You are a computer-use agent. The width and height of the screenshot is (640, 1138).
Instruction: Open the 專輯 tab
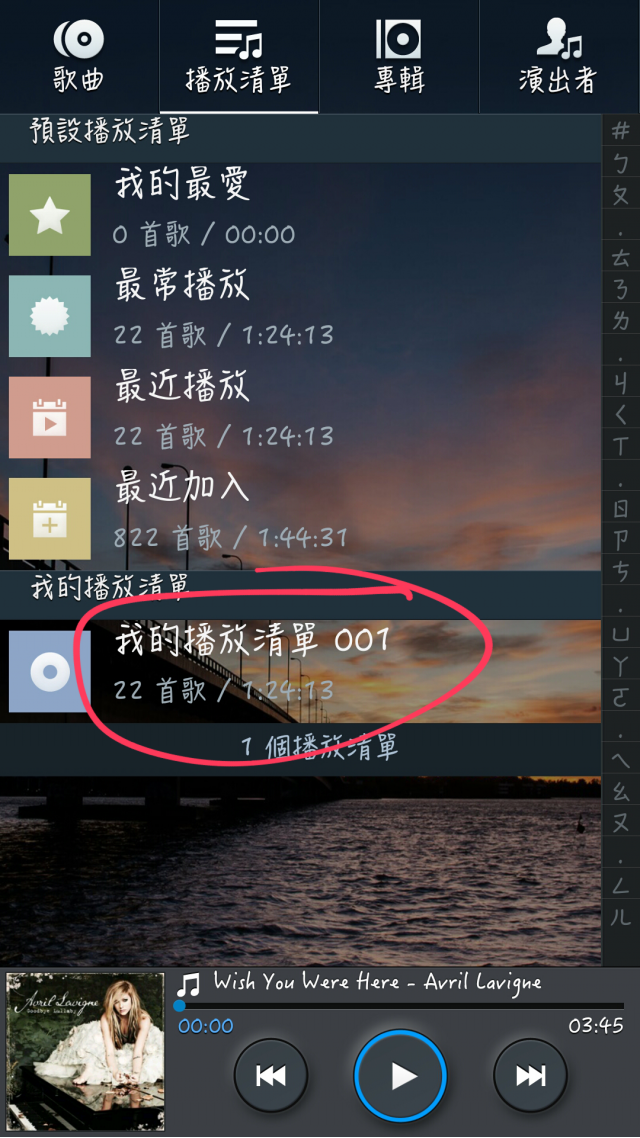(398, 57)
